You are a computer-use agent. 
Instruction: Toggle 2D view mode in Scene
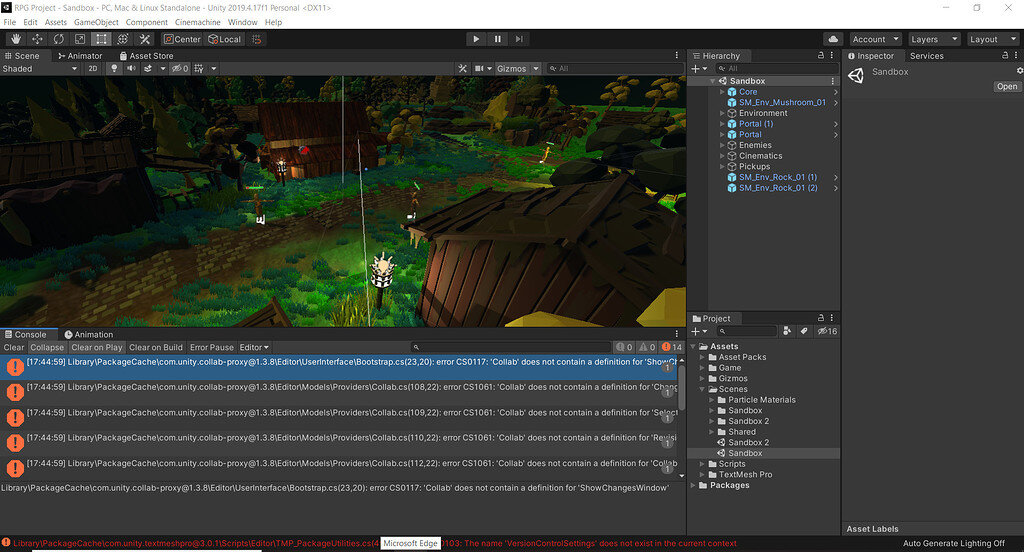pos(92,69)
